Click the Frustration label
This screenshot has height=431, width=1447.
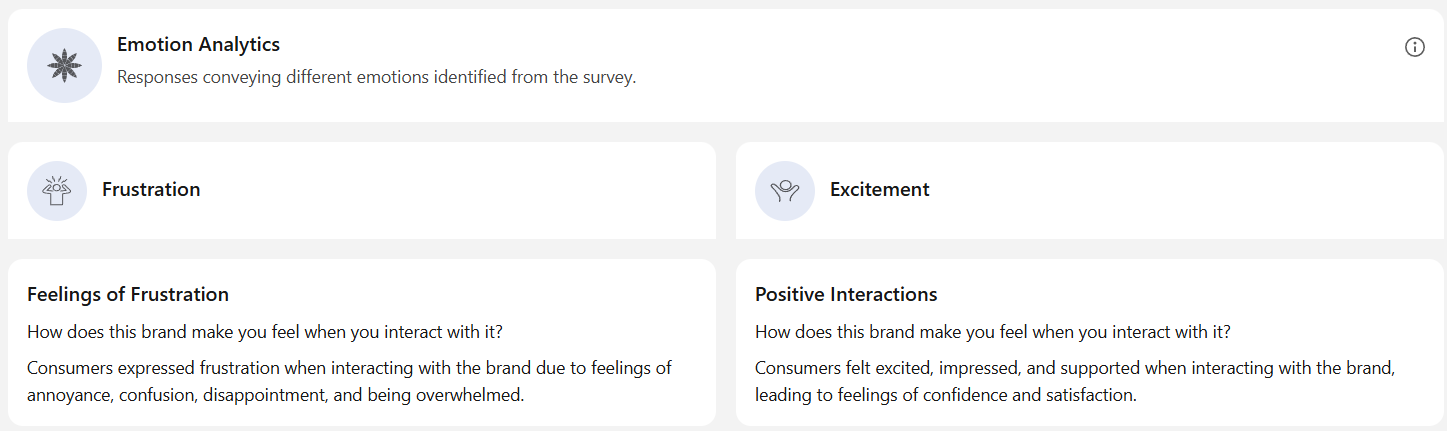151,190
